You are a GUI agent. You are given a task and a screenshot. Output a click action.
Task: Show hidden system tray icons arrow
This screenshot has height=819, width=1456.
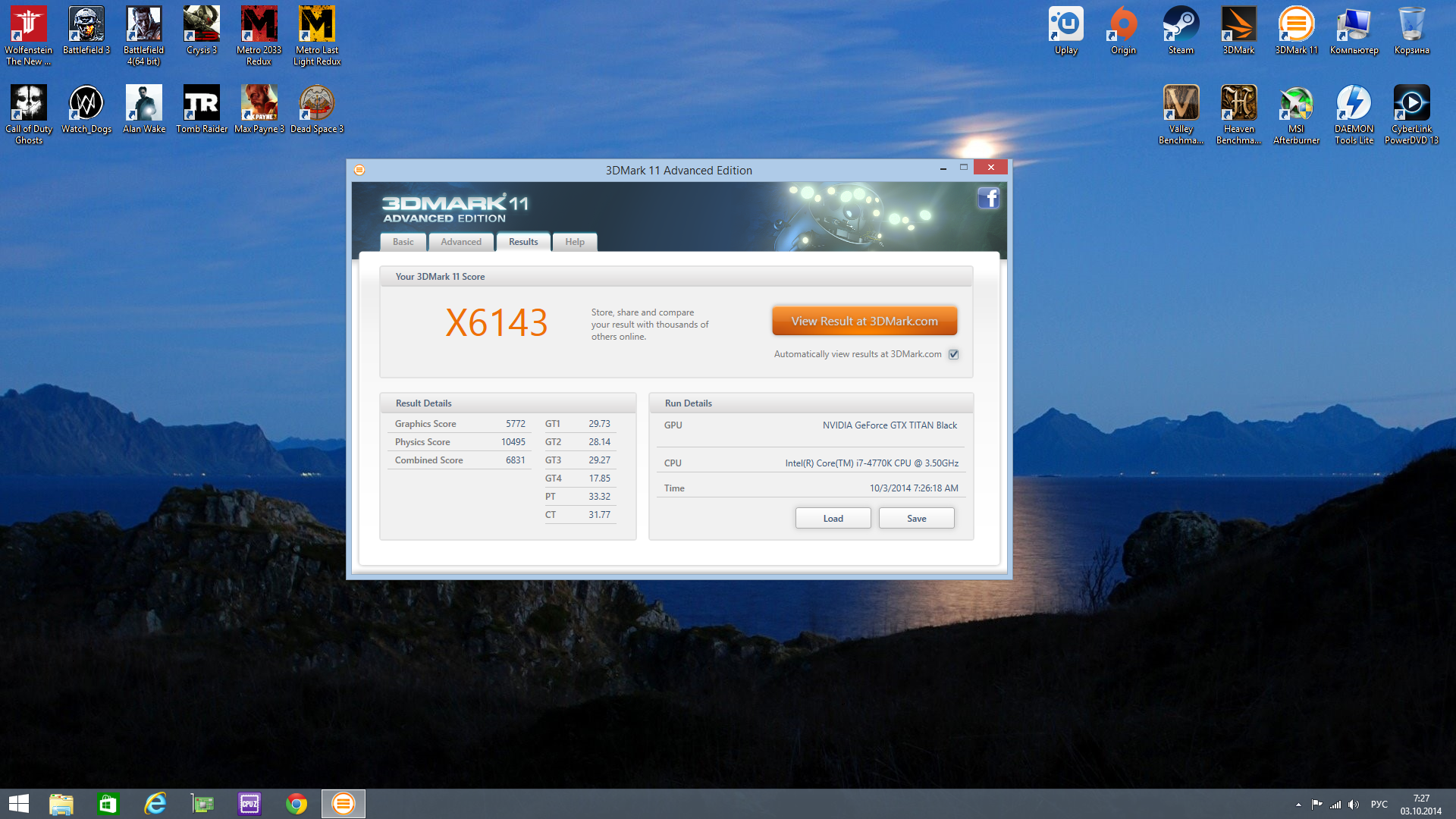coord(1298,805)
